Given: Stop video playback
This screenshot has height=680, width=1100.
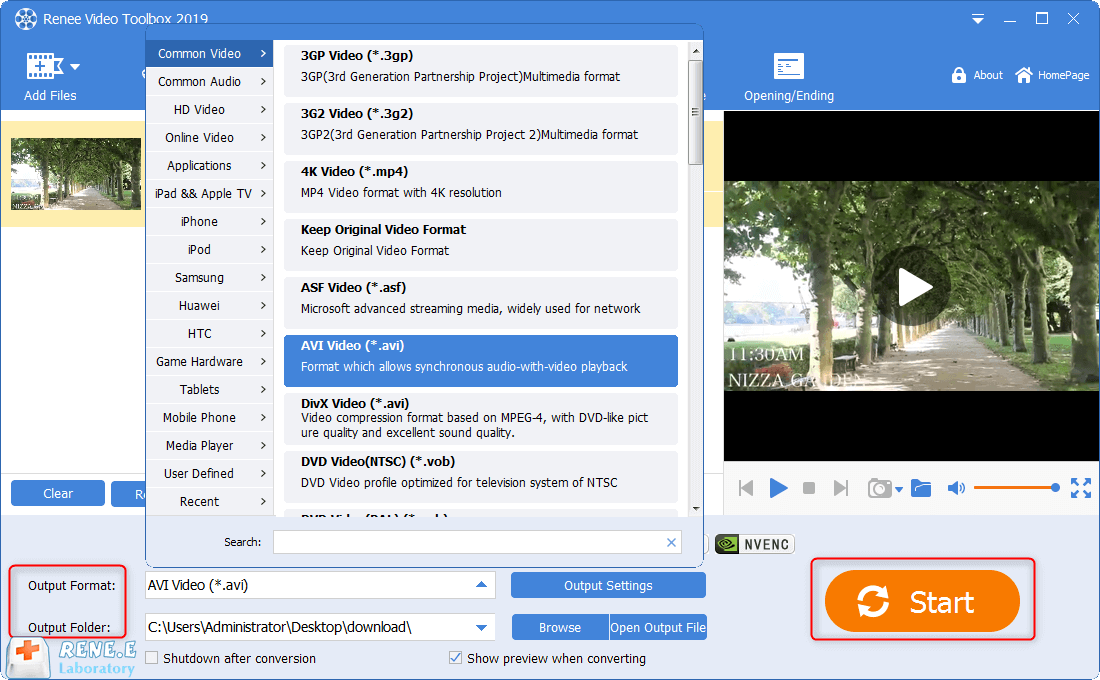Looking at the screenshot, I should click(809, 488).
